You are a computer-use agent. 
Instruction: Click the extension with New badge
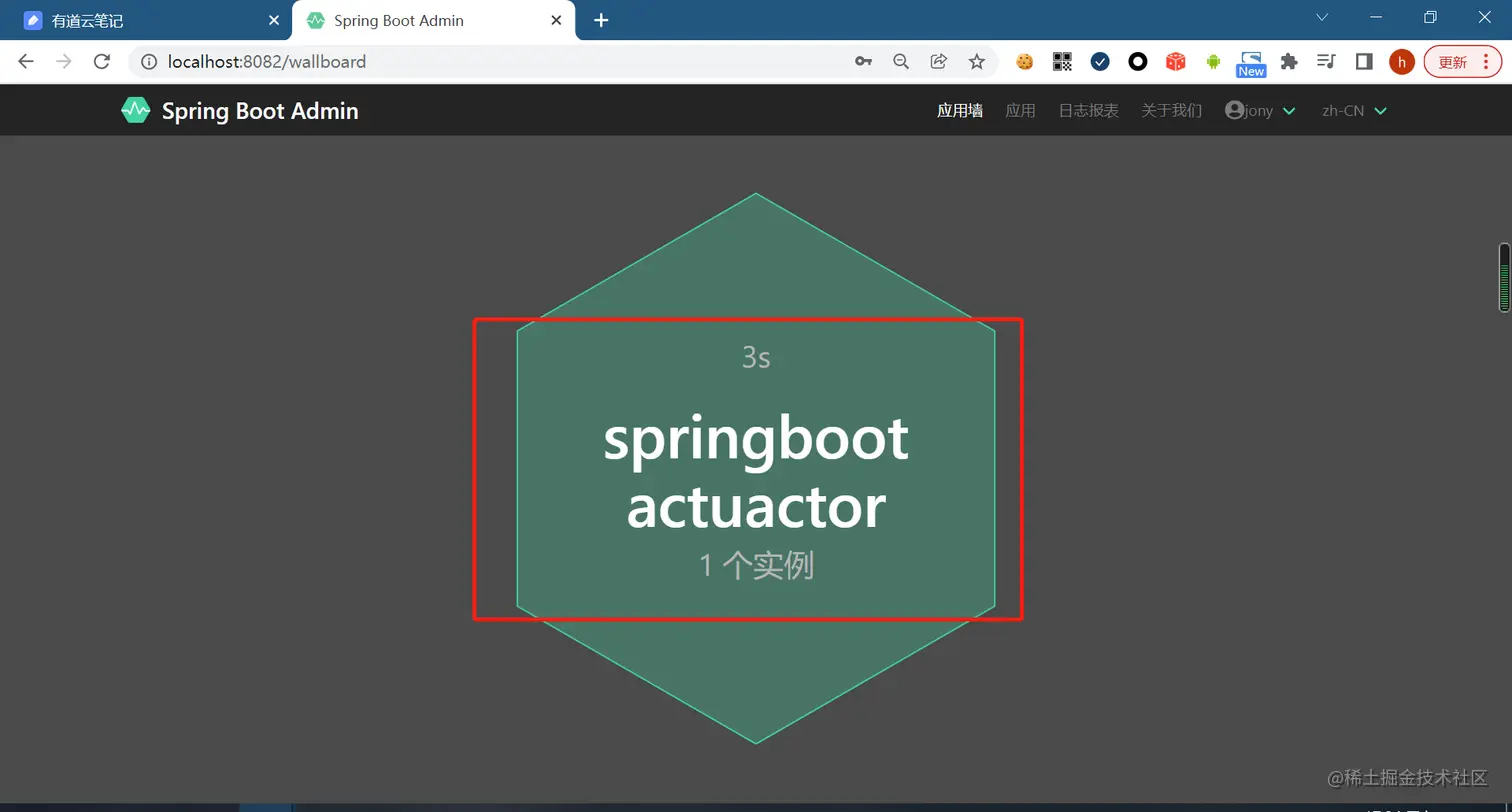click(x=1251, y=64)
